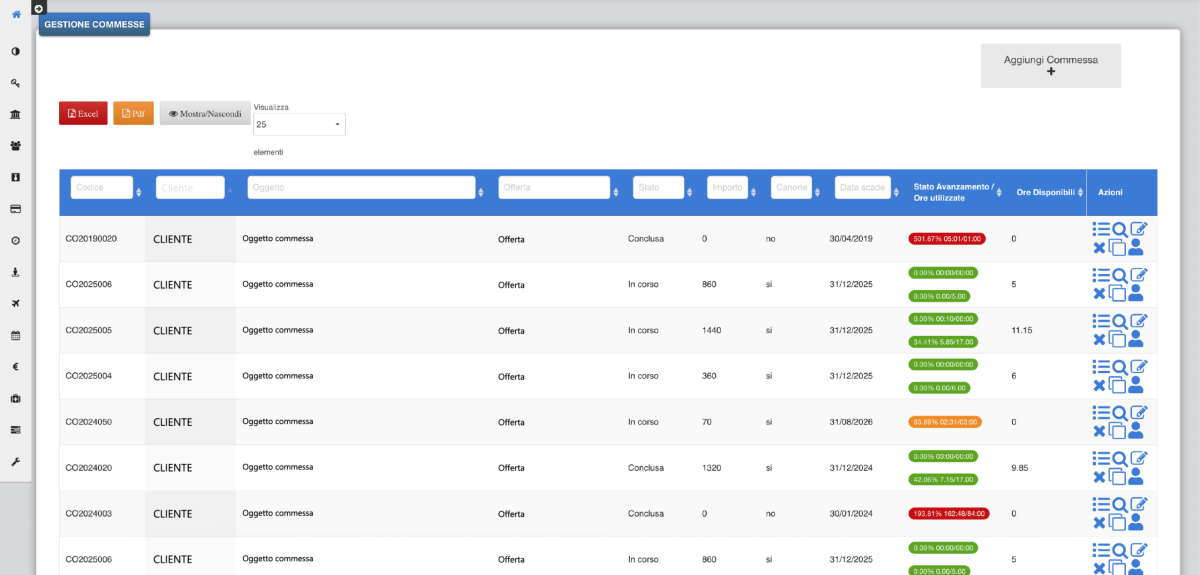
Task: Click the black arrow icon above Gestione Commesse
Action: pyautogui.click(x=38, y=7)
